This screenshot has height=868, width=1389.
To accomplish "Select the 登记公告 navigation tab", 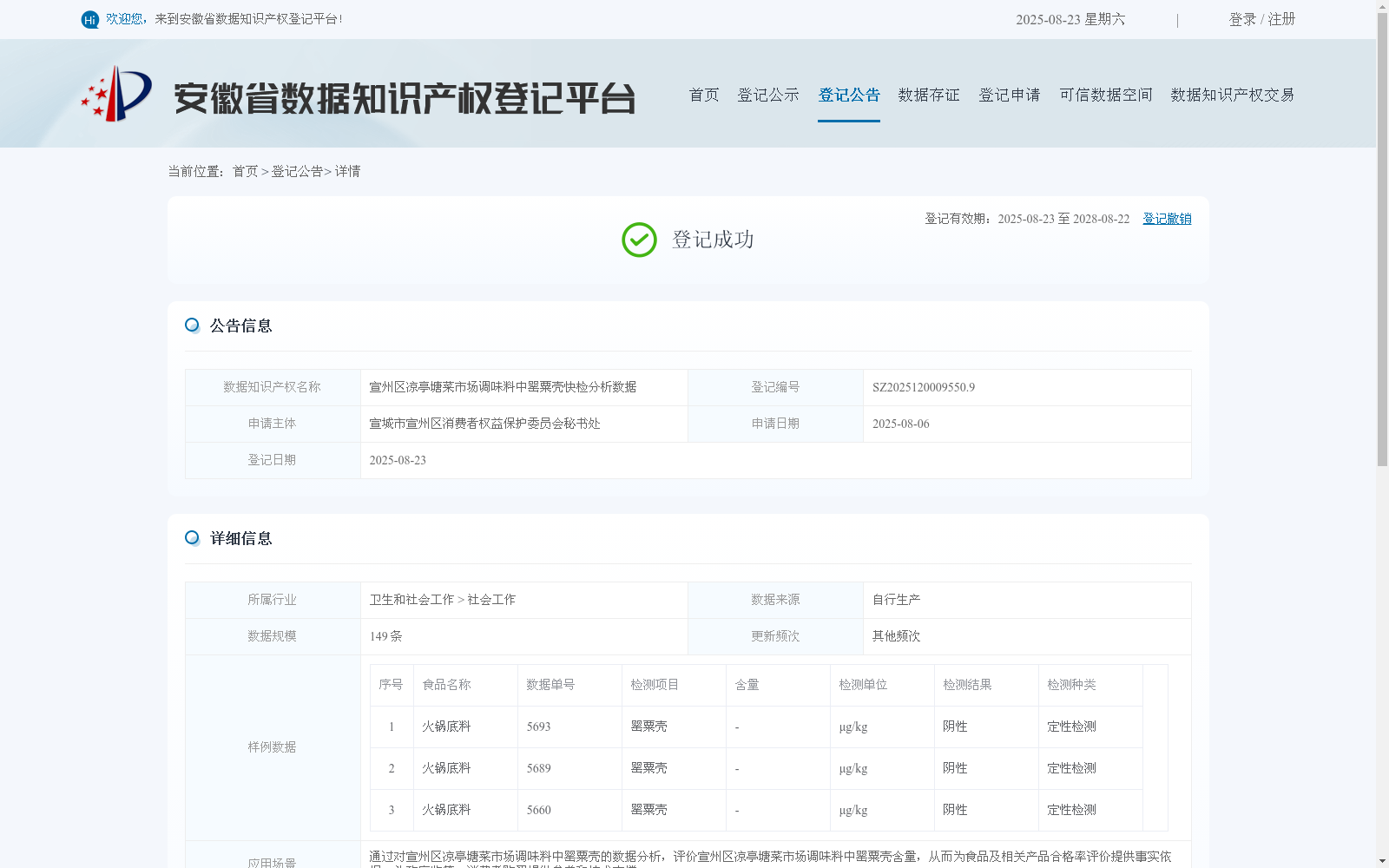I will click(849, 95).
